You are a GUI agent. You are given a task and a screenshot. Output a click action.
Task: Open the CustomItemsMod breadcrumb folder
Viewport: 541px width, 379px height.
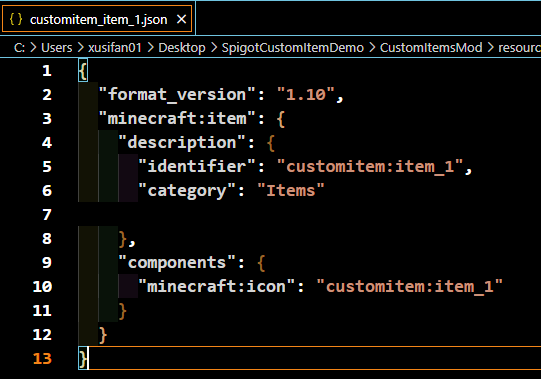[x=431, y=47]
